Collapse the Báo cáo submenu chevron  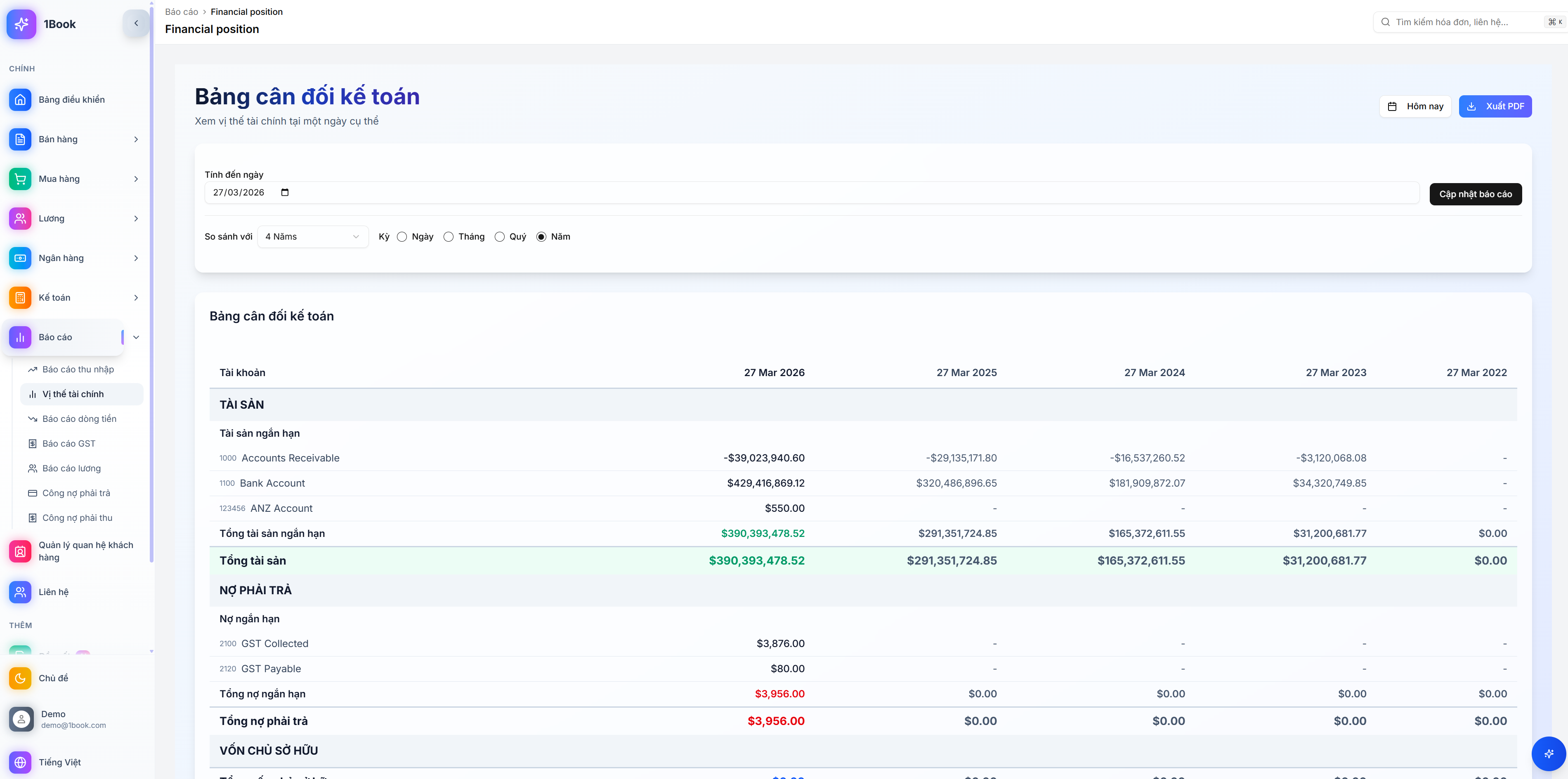pos(136,337)
